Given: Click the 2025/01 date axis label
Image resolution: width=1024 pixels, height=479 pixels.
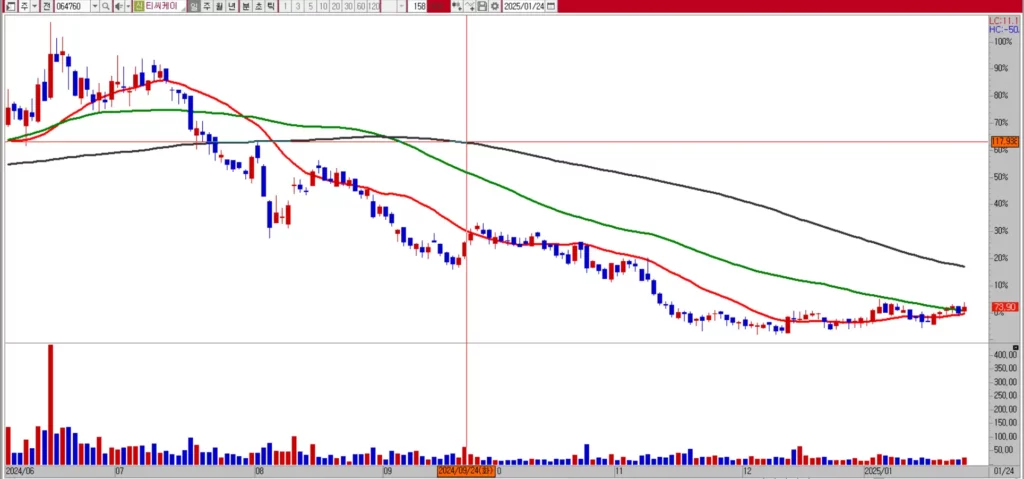Looking at the screenshot, I should 878,471.
